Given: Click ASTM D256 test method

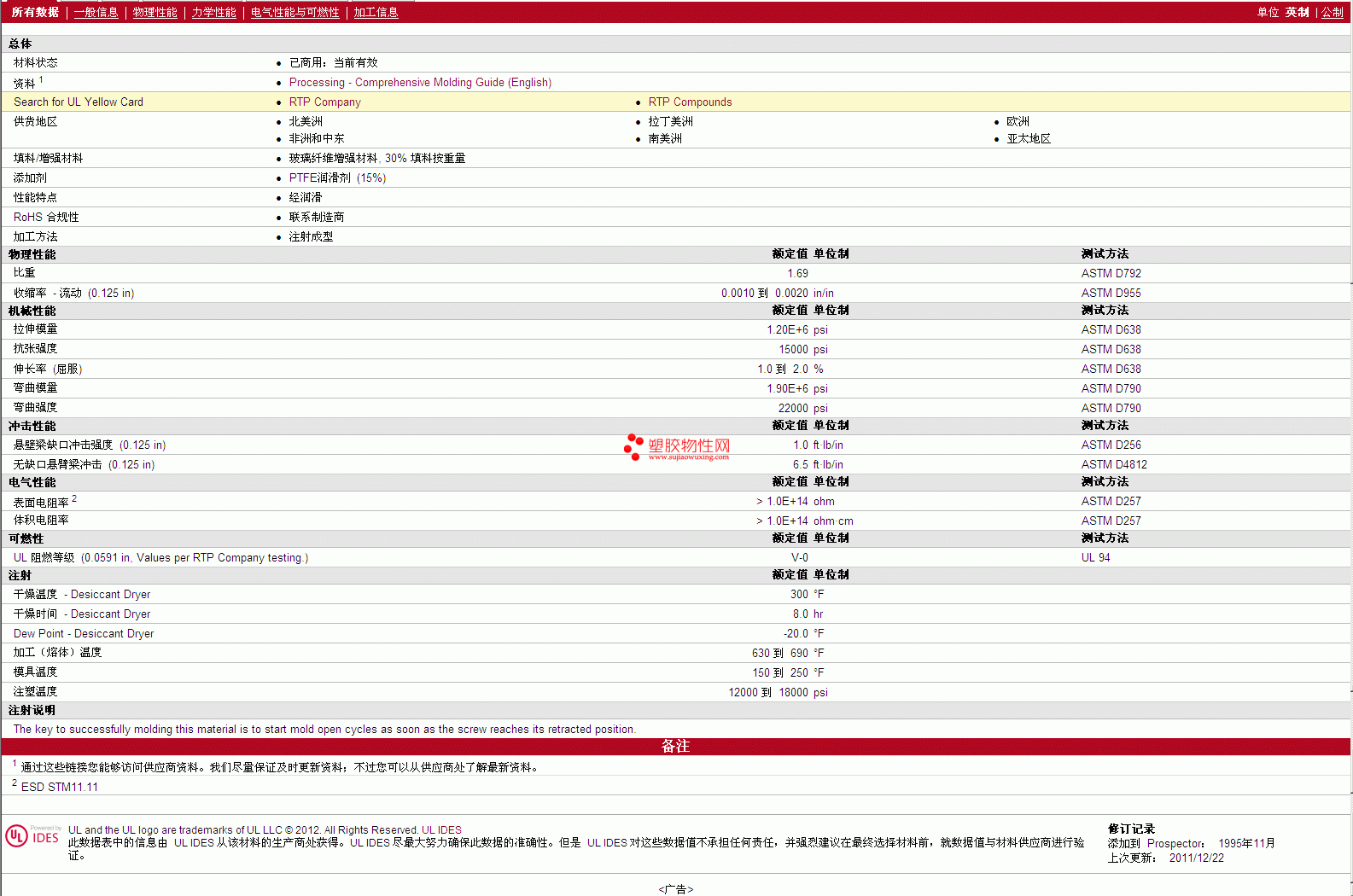Looking at the screenshot, I should coord(1111,445).
